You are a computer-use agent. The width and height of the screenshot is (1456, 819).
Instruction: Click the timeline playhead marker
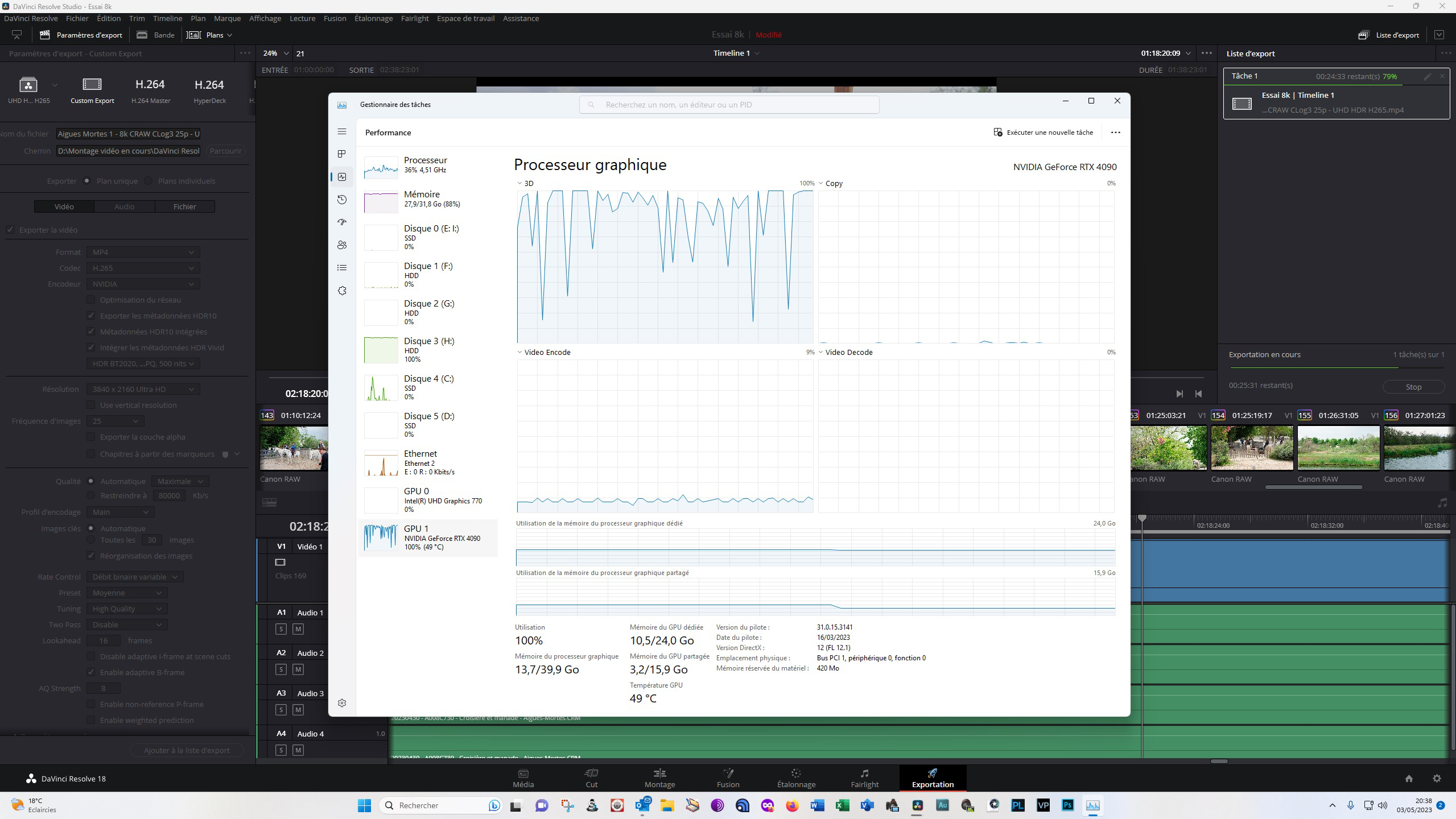(1142, 518)
